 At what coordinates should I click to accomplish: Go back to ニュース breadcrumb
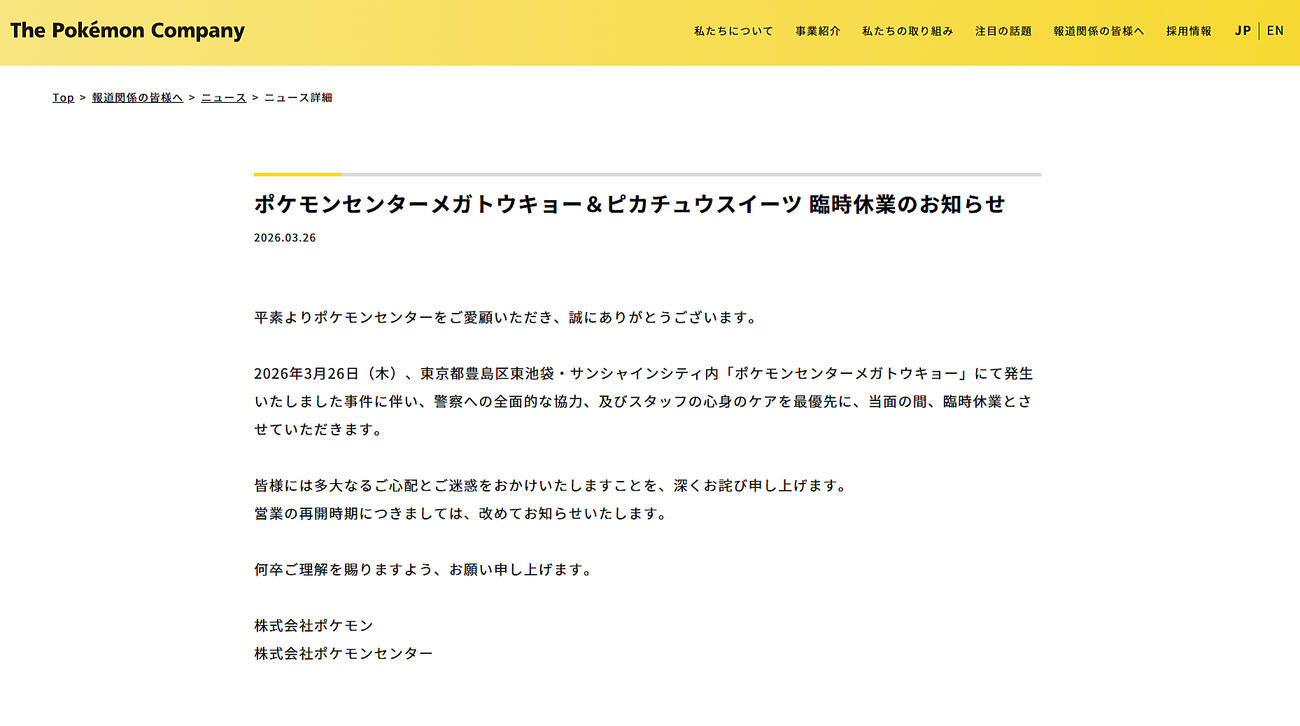point(223,97)
